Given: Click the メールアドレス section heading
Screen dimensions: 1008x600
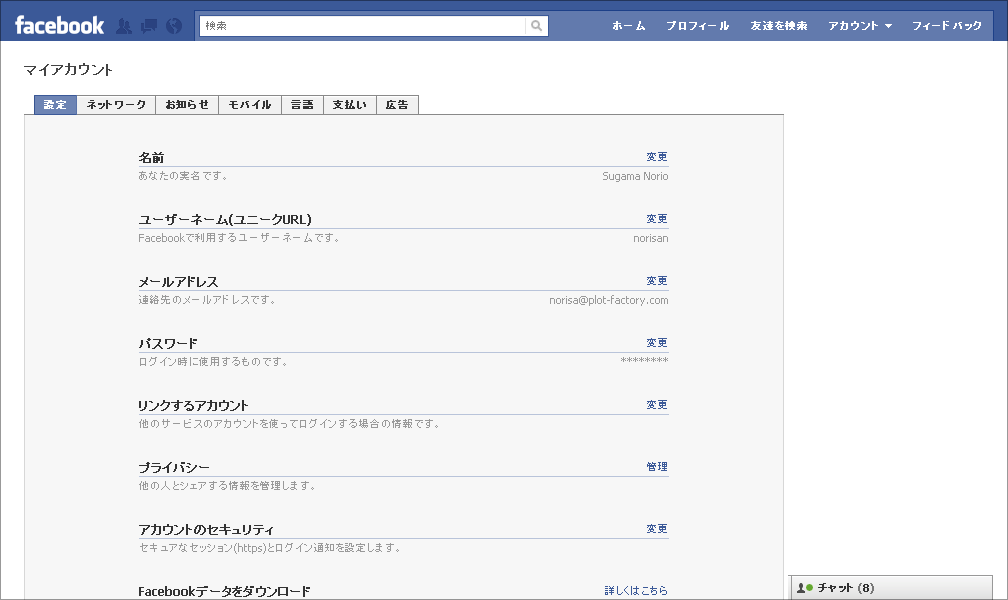Looking at the screenshot, I should [178, 282].
